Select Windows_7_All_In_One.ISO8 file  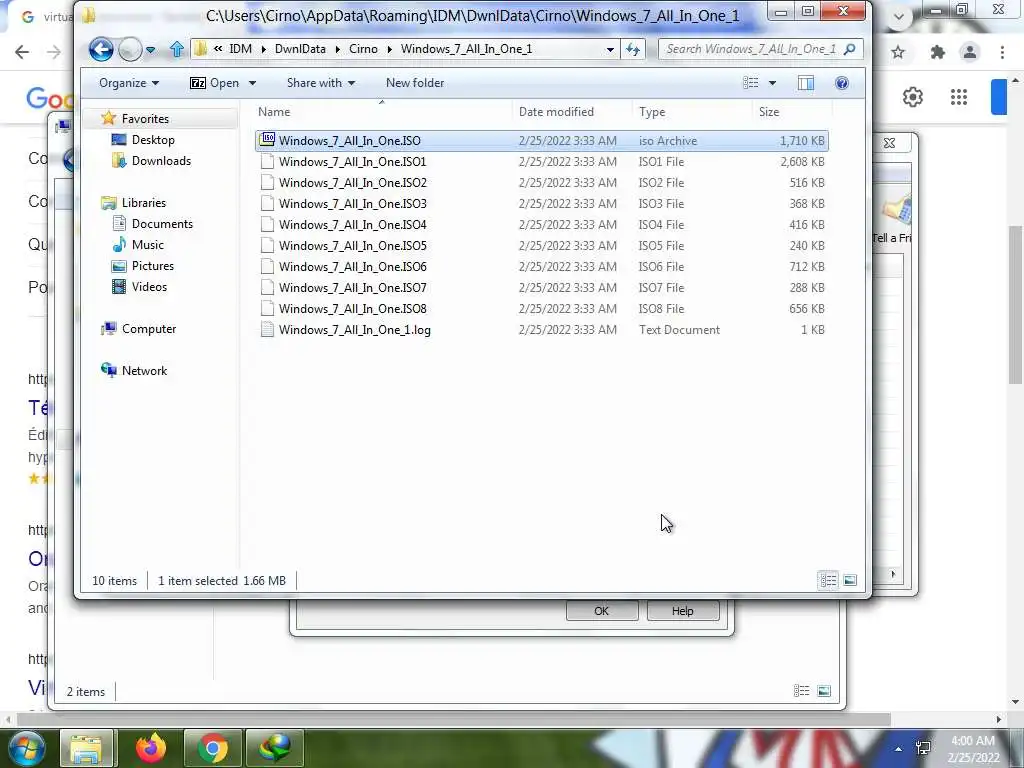tap(541, 308)
